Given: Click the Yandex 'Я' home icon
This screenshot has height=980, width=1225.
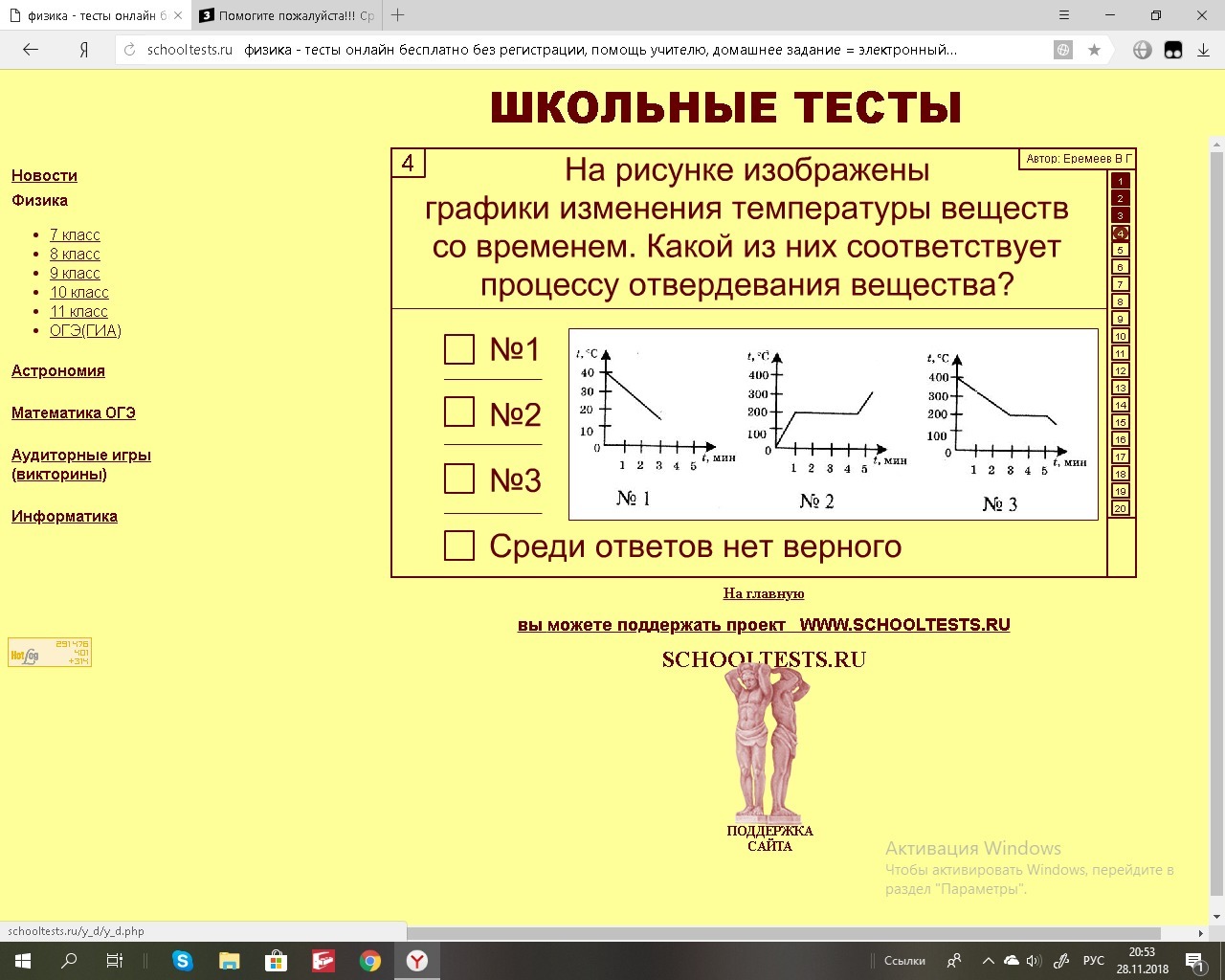Looking at the screenshot, I should coord(84,50).
